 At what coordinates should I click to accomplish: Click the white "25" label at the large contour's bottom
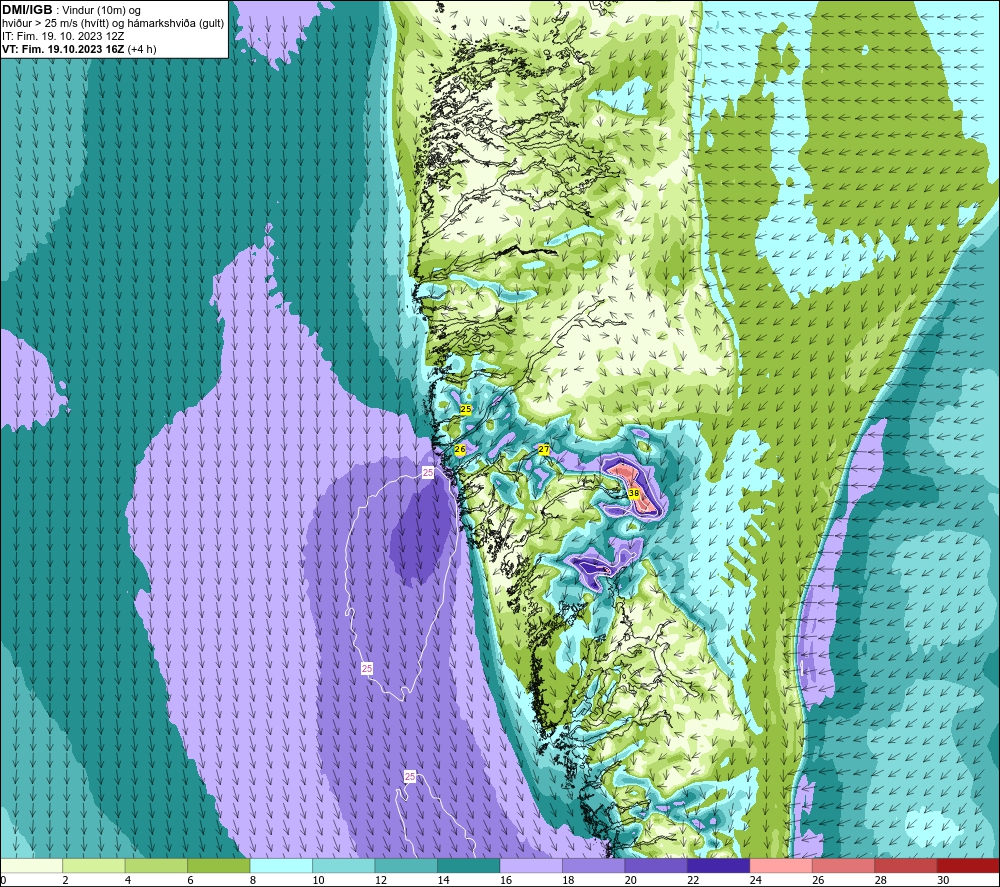coord(367,668)
